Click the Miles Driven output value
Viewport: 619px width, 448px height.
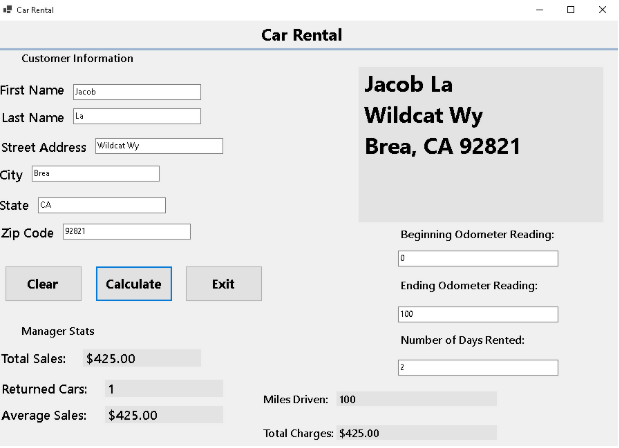click(x=416, y=399)
